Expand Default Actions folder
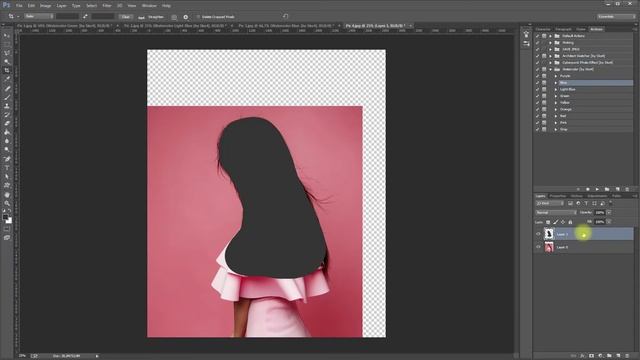The height and width of the screenshot is (360, 640). 551,36
